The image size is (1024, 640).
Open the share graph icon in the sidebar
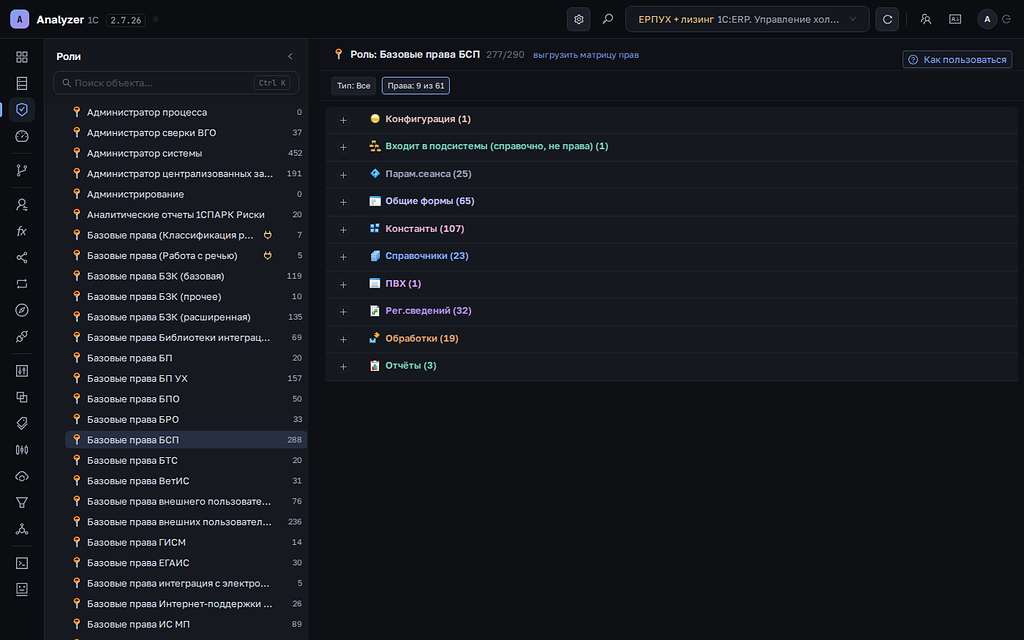[x=22, y=257]
